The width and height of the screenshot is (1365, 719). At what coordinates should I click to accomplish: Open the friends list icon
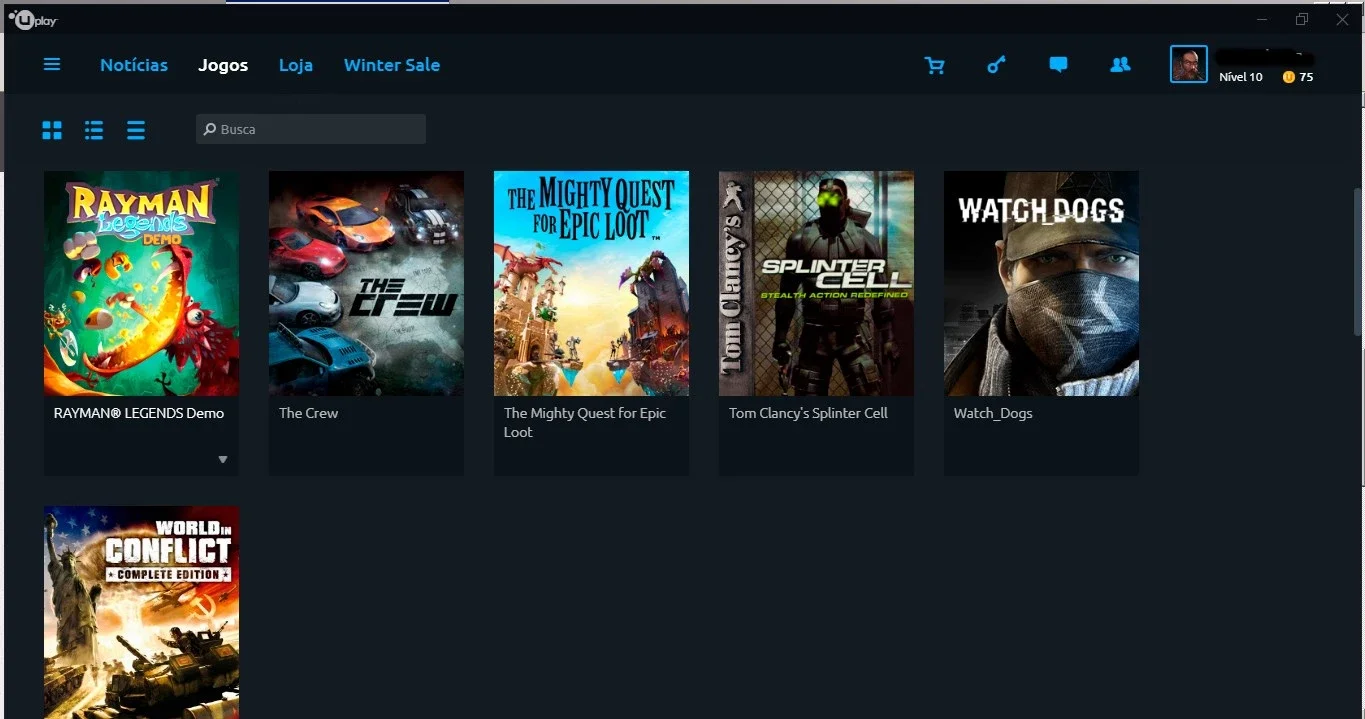(x=1120, y=65)
